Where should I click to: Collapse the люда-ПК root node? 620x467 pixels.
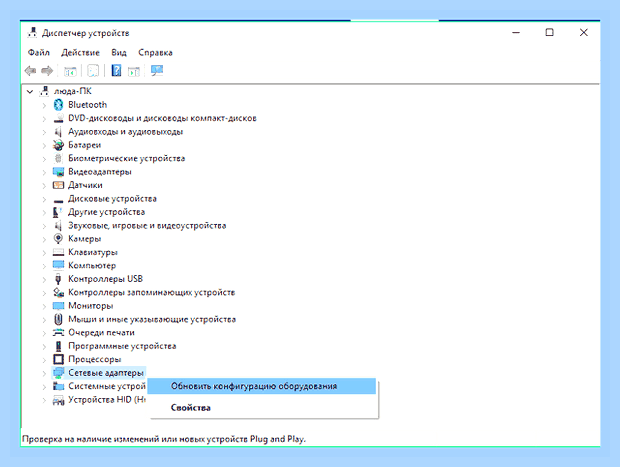[x=30, y=92]
